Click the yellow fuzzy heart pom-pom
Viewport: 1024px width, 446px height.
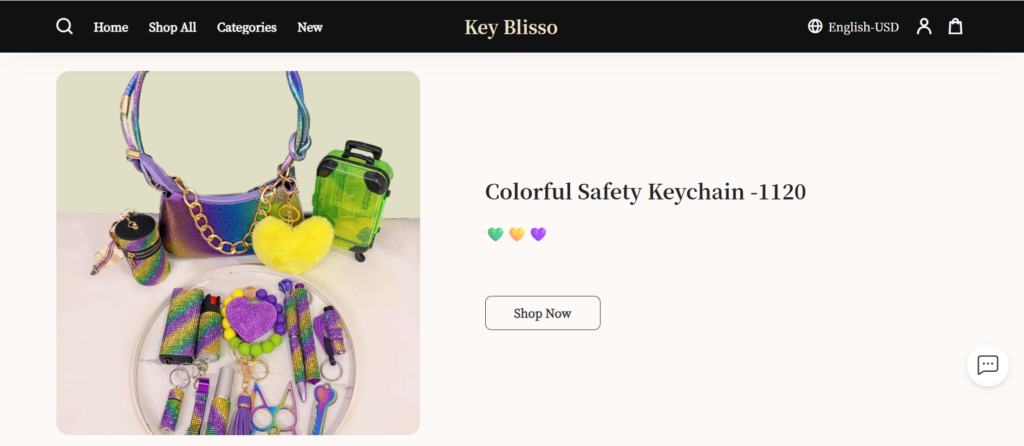point(293,244)
